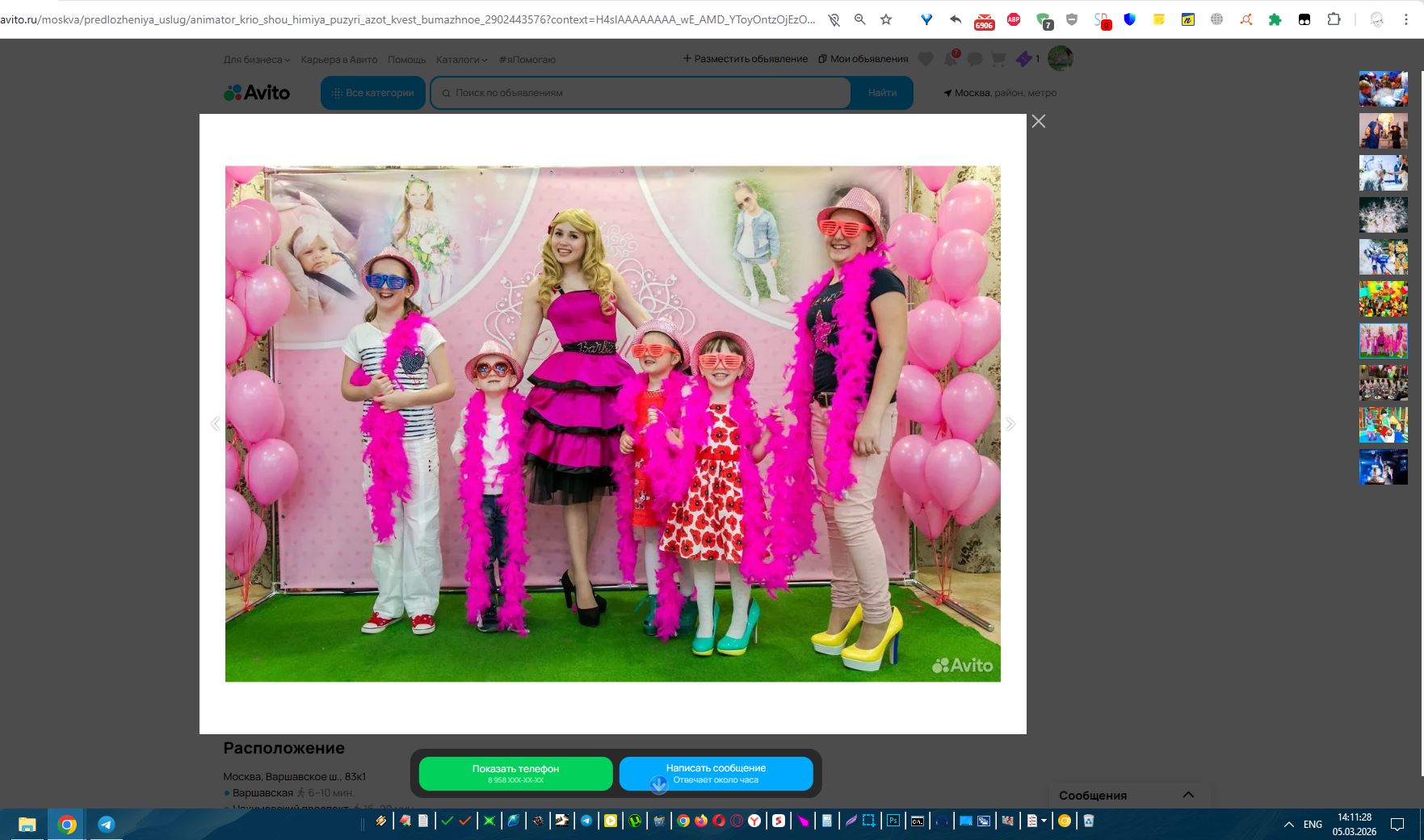Screen dimensions: 1424x840
Task: Open the taskbar clock showing 14:11:28
Action: (1355, 824)
